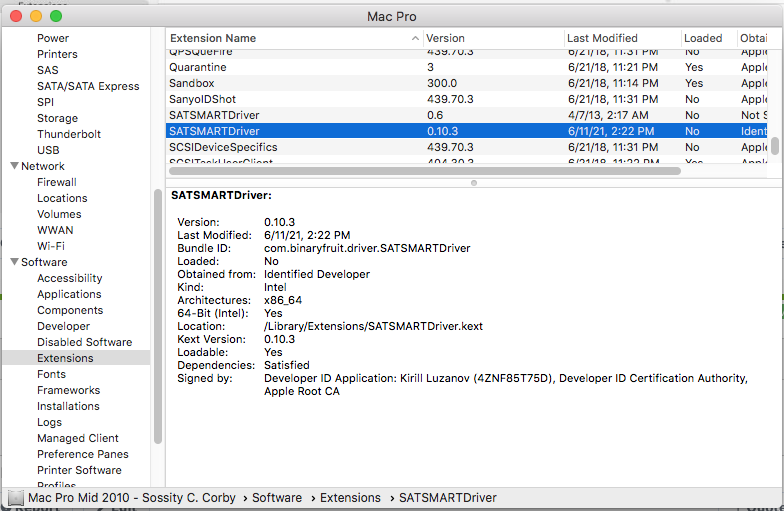Click Software in the bottom path bar
The width and height of the screenshot is (784, 511).
277,498
